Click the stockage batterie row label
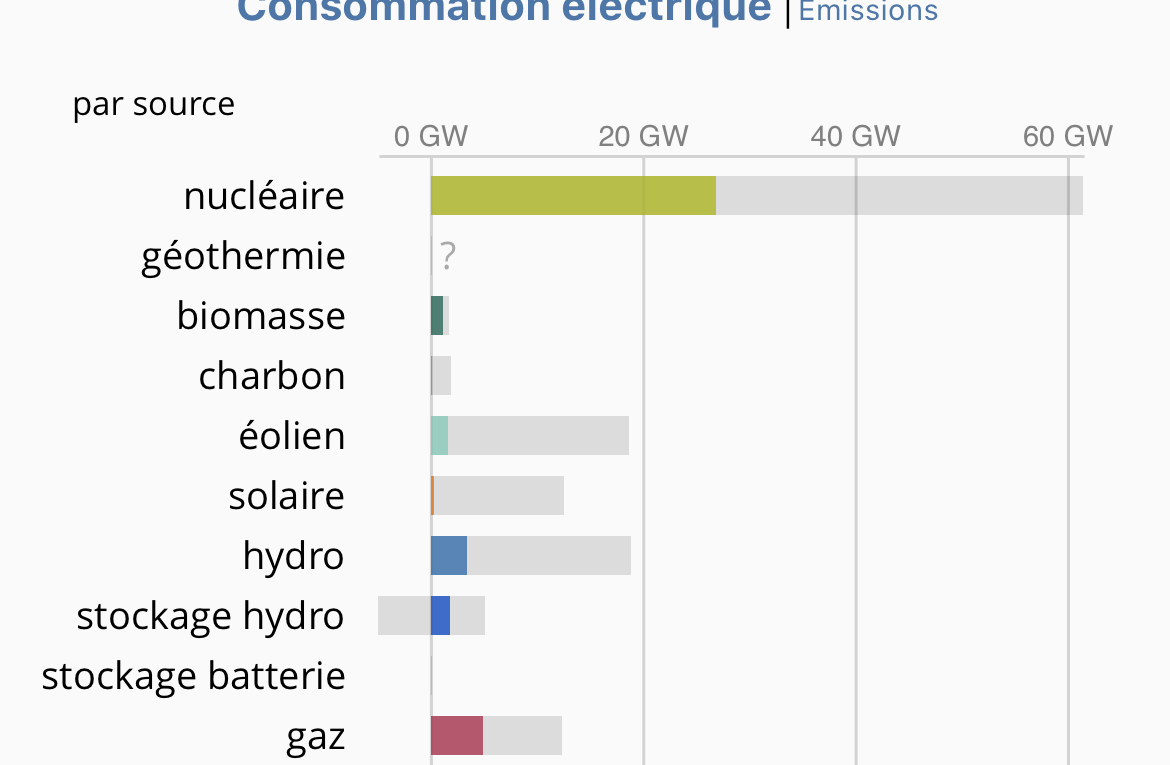1170x765 pixels. 193,676
